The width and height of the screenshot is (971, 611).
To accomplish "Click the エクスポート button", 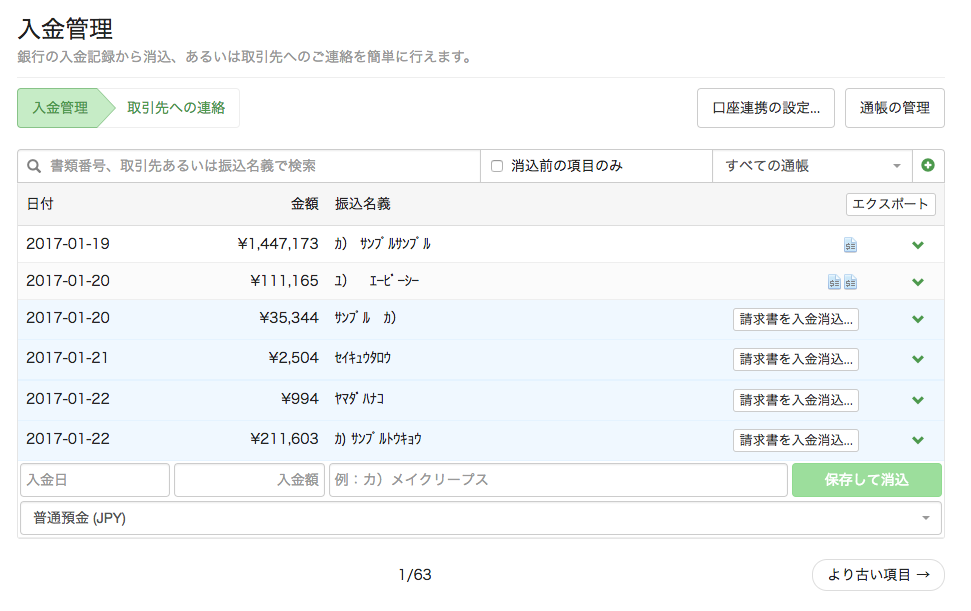I will [x=890, y=204].
